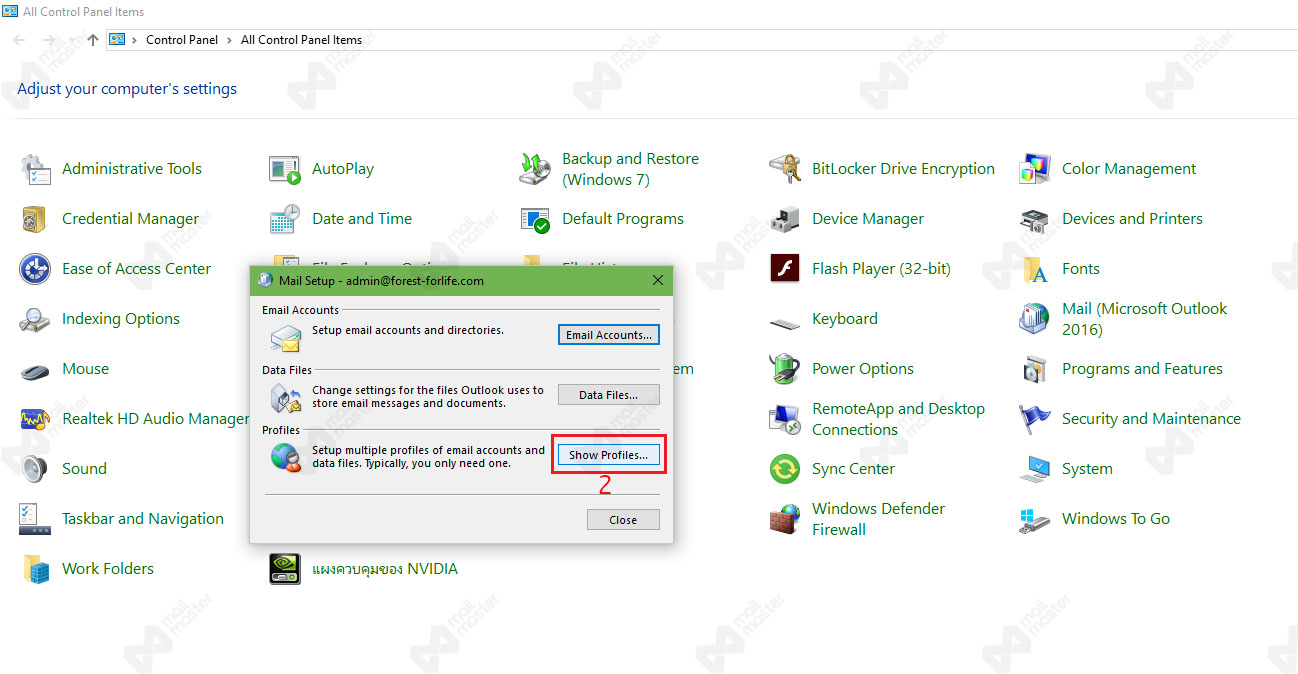The image size is (1298, 674).
Task: Click the Device Manager link text
Action: (x=868, y=219)
